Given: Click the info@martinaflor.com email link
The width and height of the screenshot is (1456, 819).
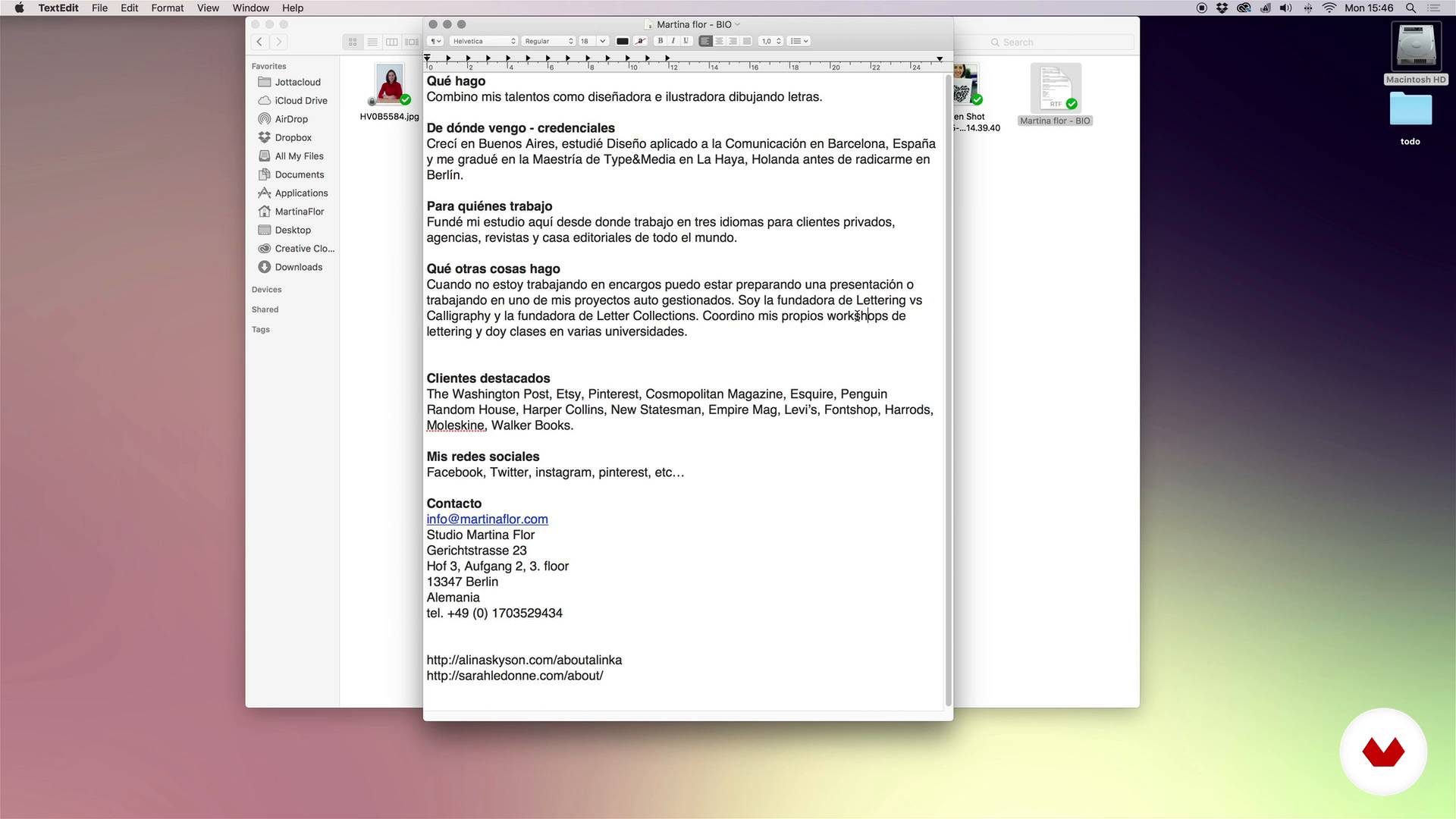Looking at the screenshot, I should [487, 519].
